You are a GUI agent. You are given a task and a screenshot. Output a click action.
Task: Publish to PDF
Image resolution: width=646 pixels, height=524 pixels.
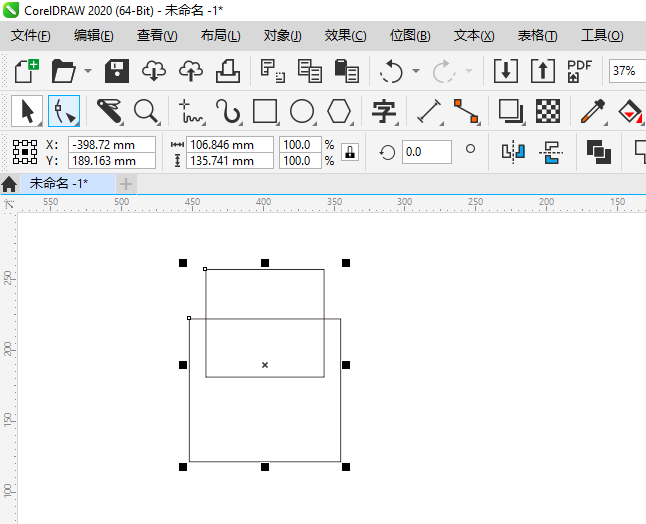(x=579, y=71)
